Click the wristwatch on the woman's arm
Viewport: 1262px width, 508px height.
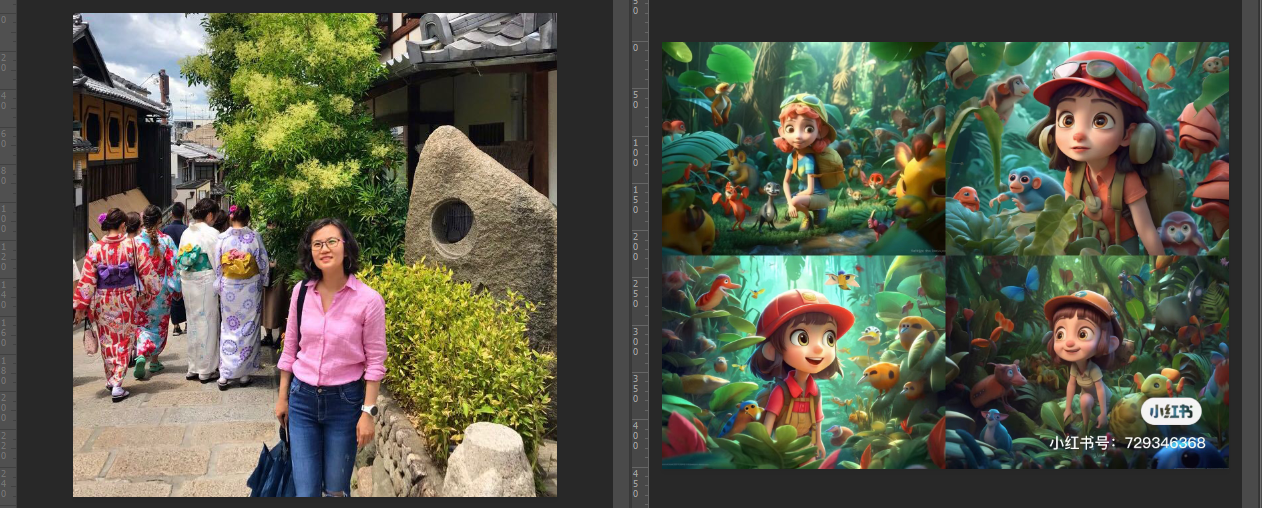pos(369,409)
